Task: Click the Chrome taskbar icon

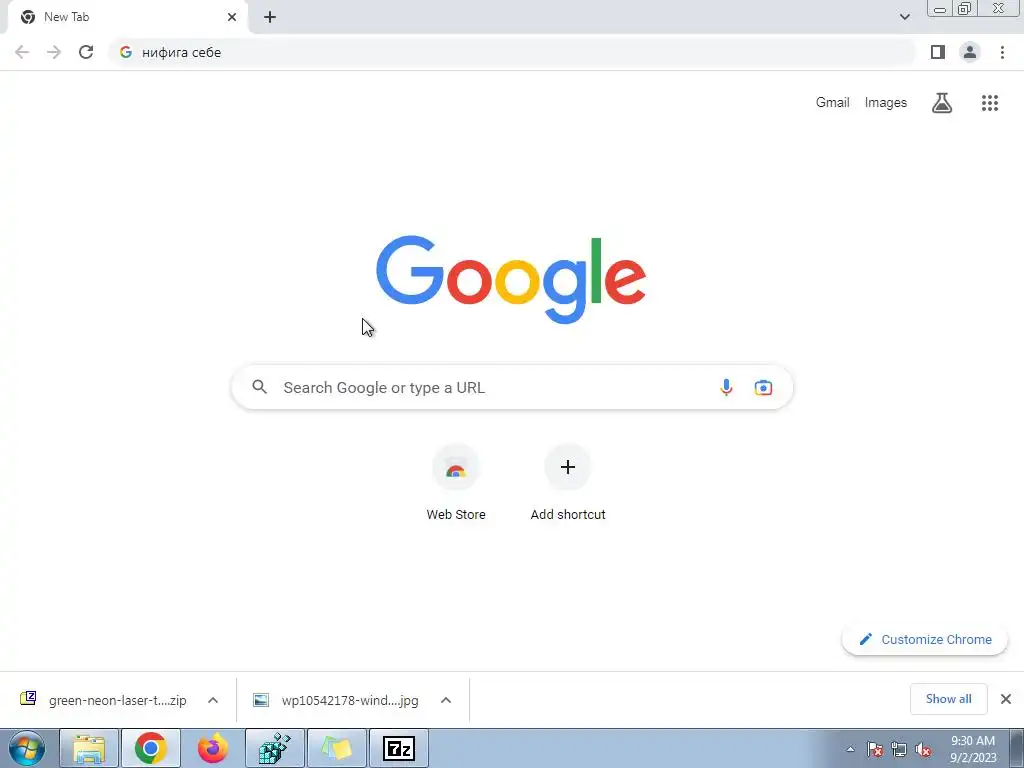Action: 150,748
